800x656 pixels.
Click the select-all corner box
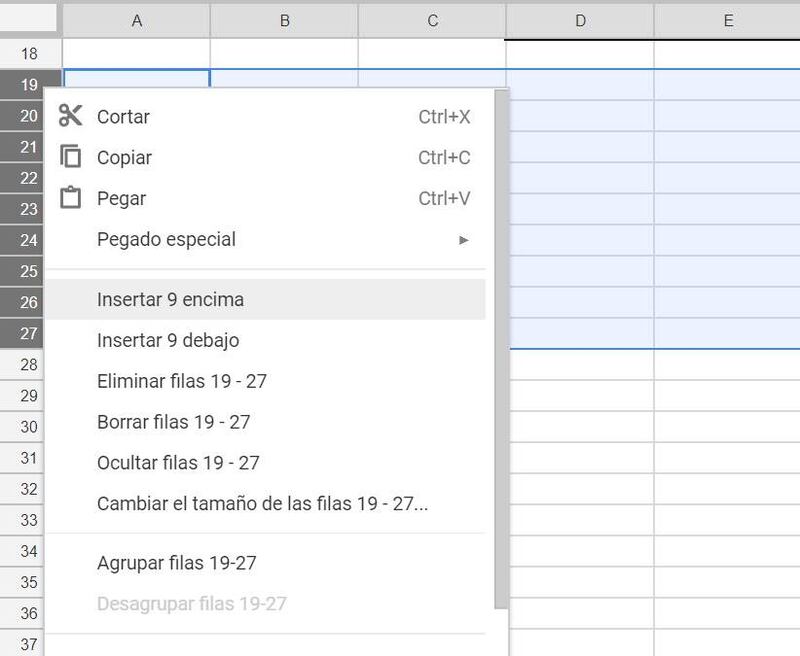30,19
